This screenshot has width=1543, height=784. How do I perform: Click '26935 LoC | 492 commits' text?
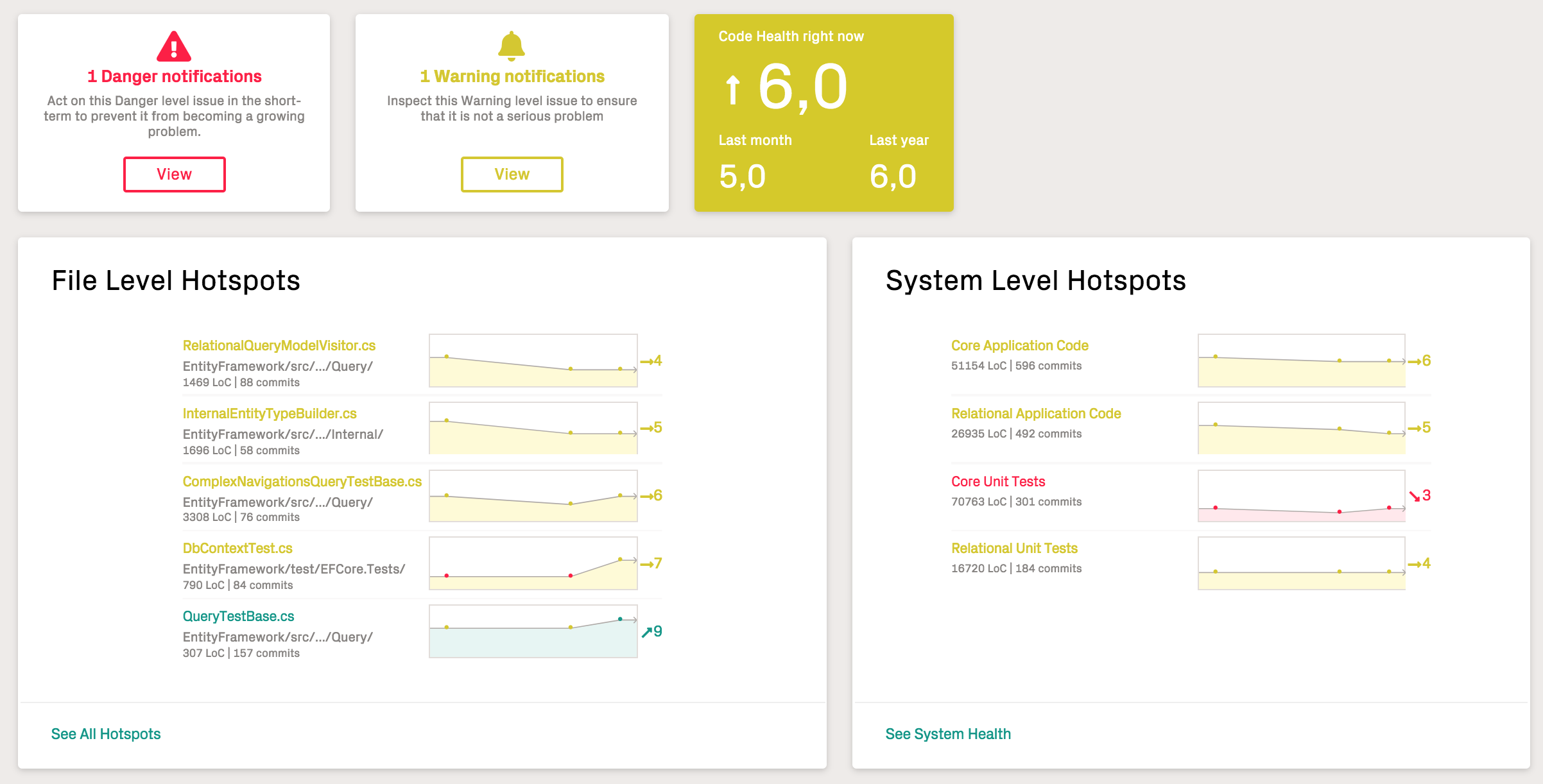point(1017,434)
